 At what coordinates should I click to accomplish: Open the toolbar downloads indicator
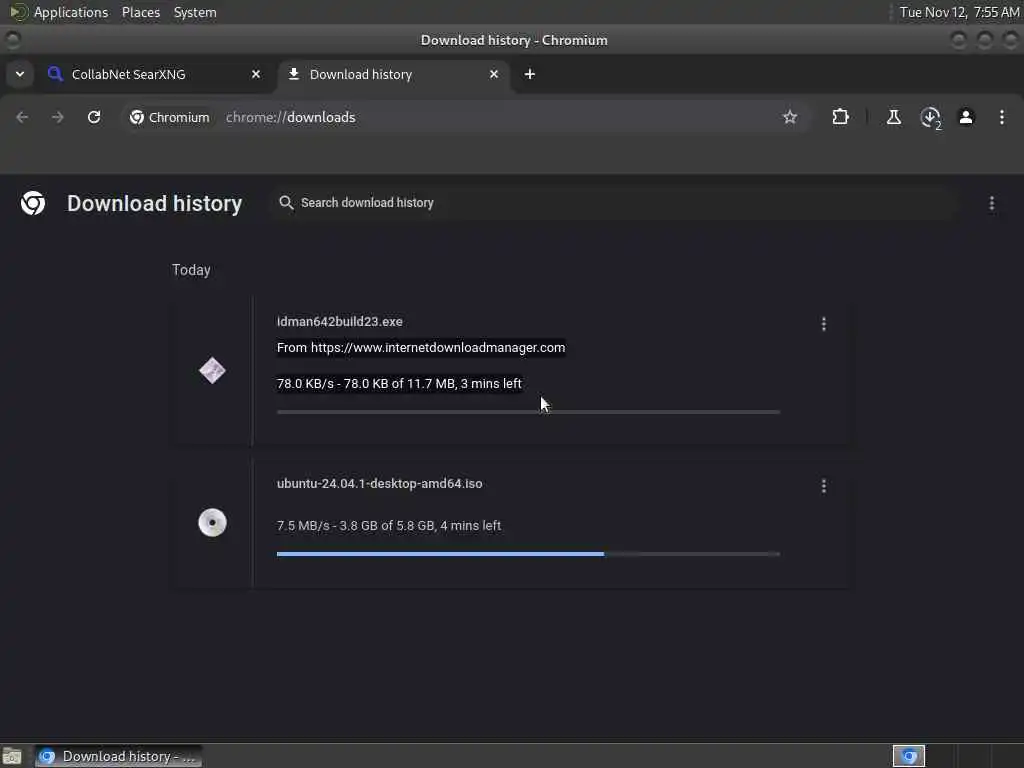click(931, 118)
